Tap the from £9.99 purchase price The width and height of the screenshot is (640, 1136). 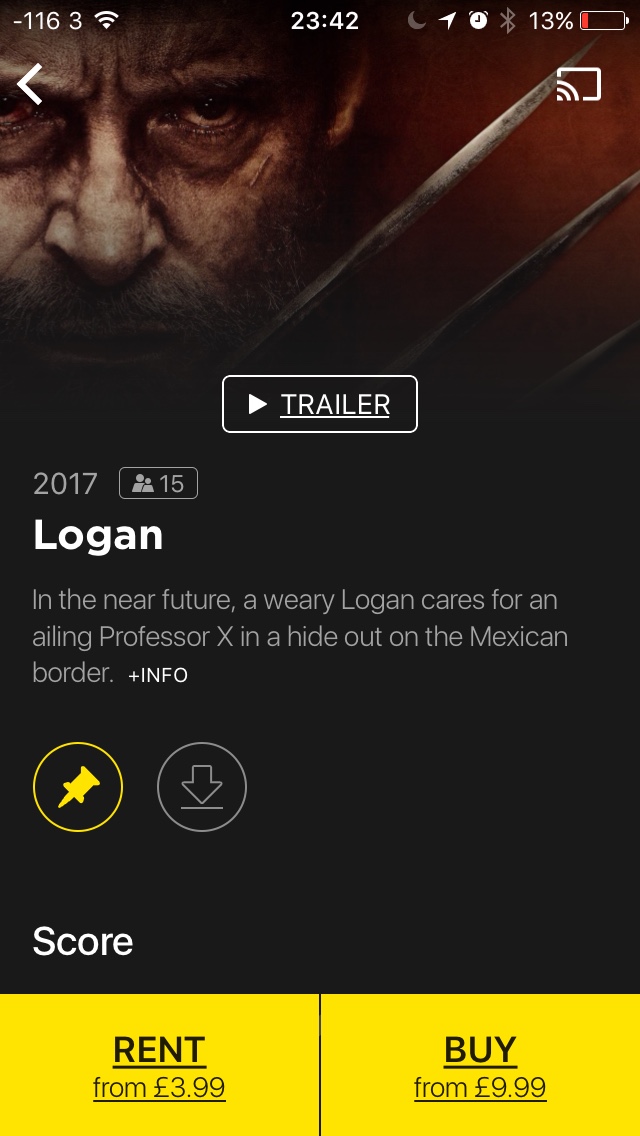click(x=480, y=1087)
